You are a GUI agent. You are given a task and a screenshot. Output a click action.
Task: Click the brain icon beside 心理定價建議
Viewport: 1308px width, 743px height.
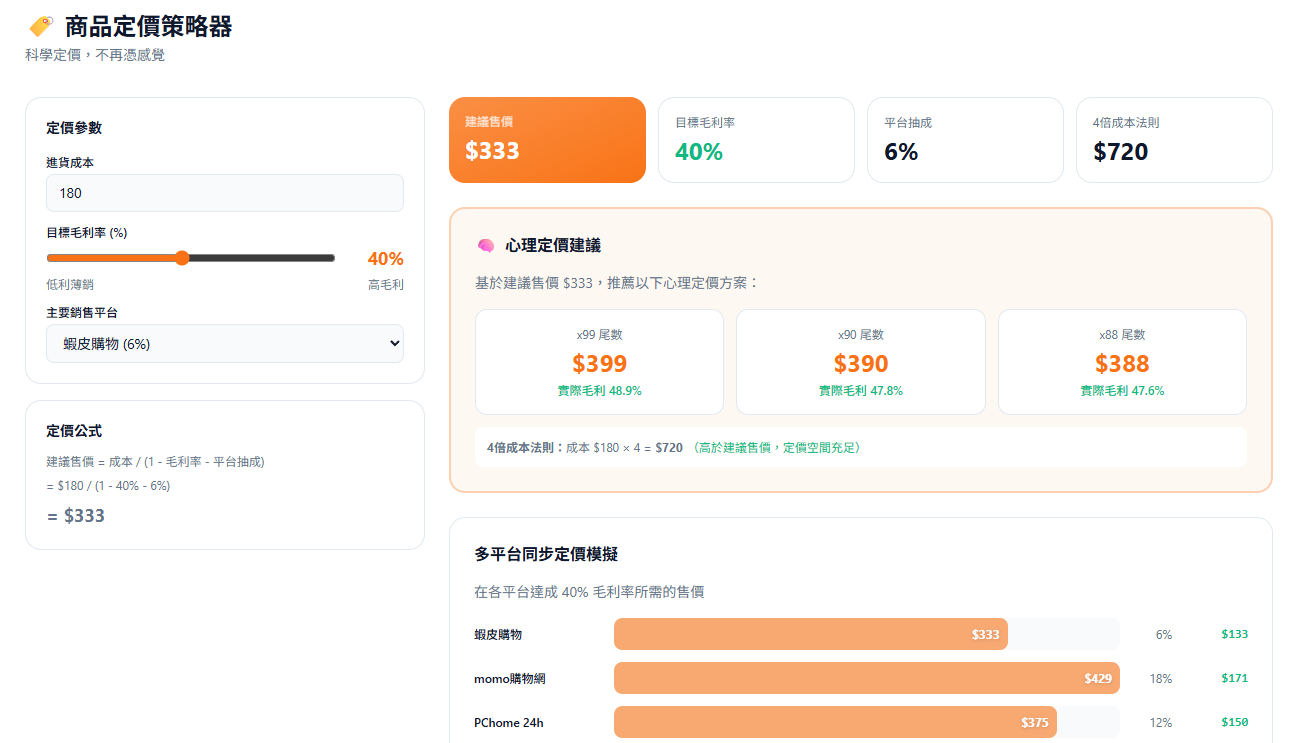486,245
